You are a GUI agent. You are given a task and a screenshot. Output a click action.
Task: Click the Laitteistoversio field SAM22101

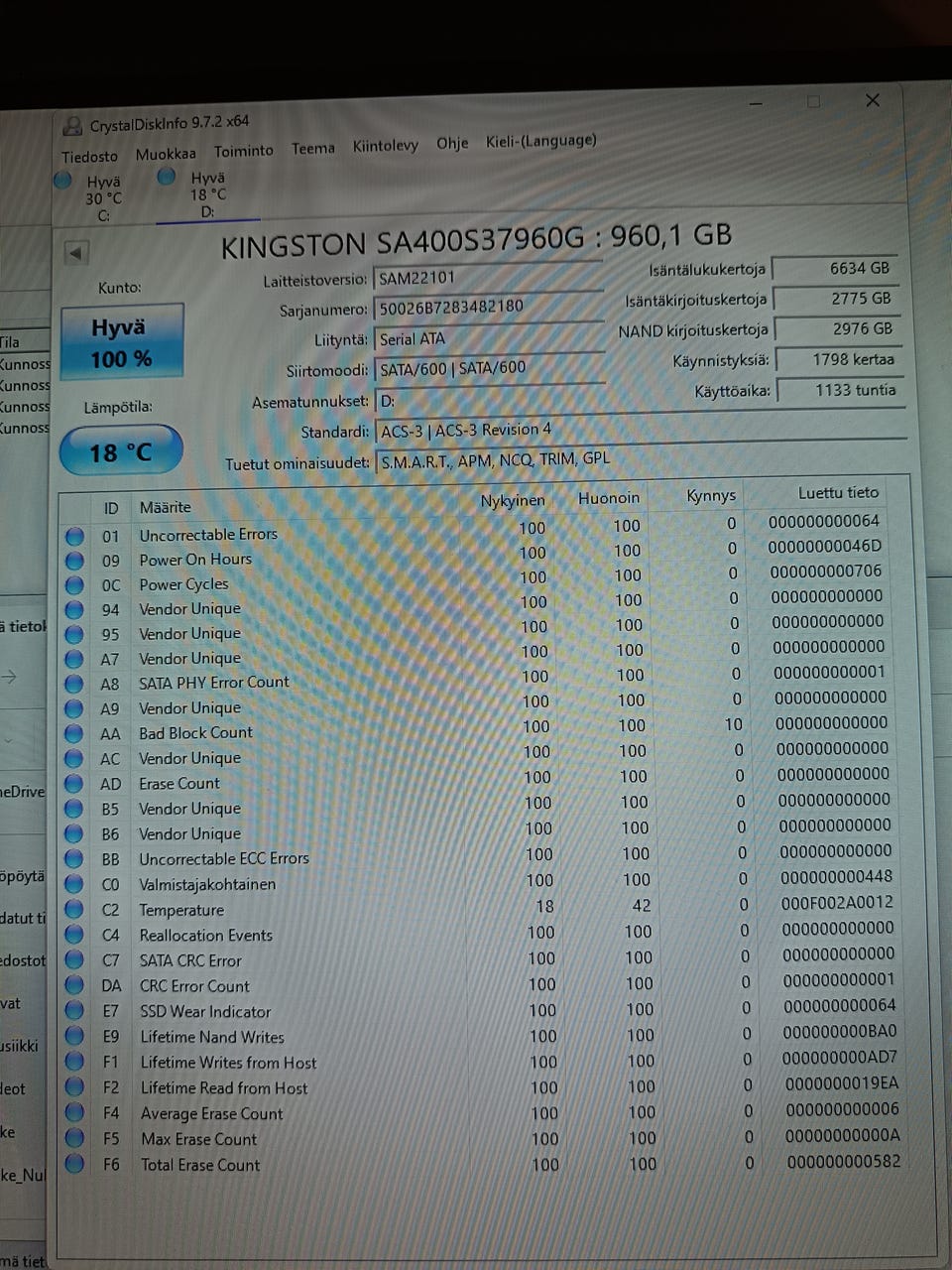pos(489,278)
